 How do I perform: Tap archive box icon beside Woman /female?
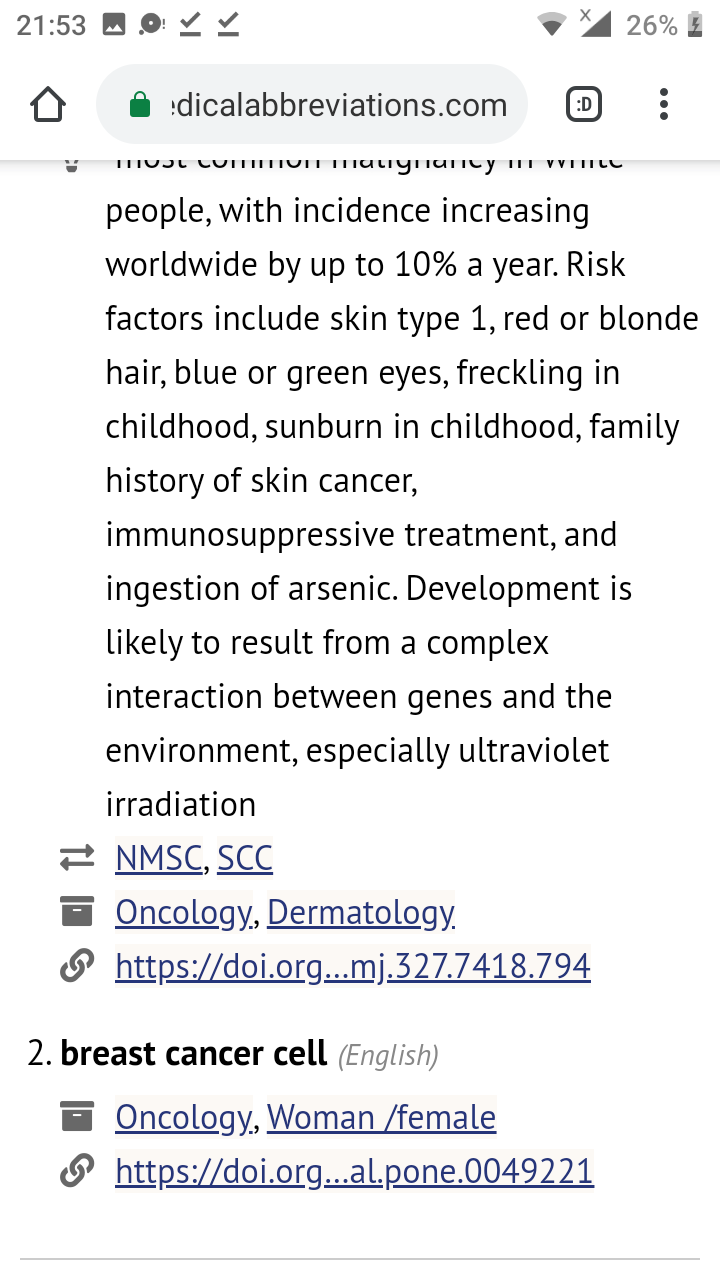click(76, 1116)
